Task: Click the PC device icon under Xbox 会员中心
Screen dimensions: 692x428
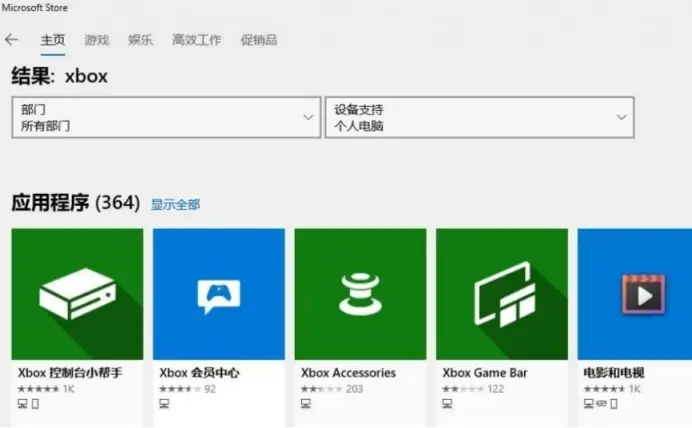Action: [x=164, y=403]
